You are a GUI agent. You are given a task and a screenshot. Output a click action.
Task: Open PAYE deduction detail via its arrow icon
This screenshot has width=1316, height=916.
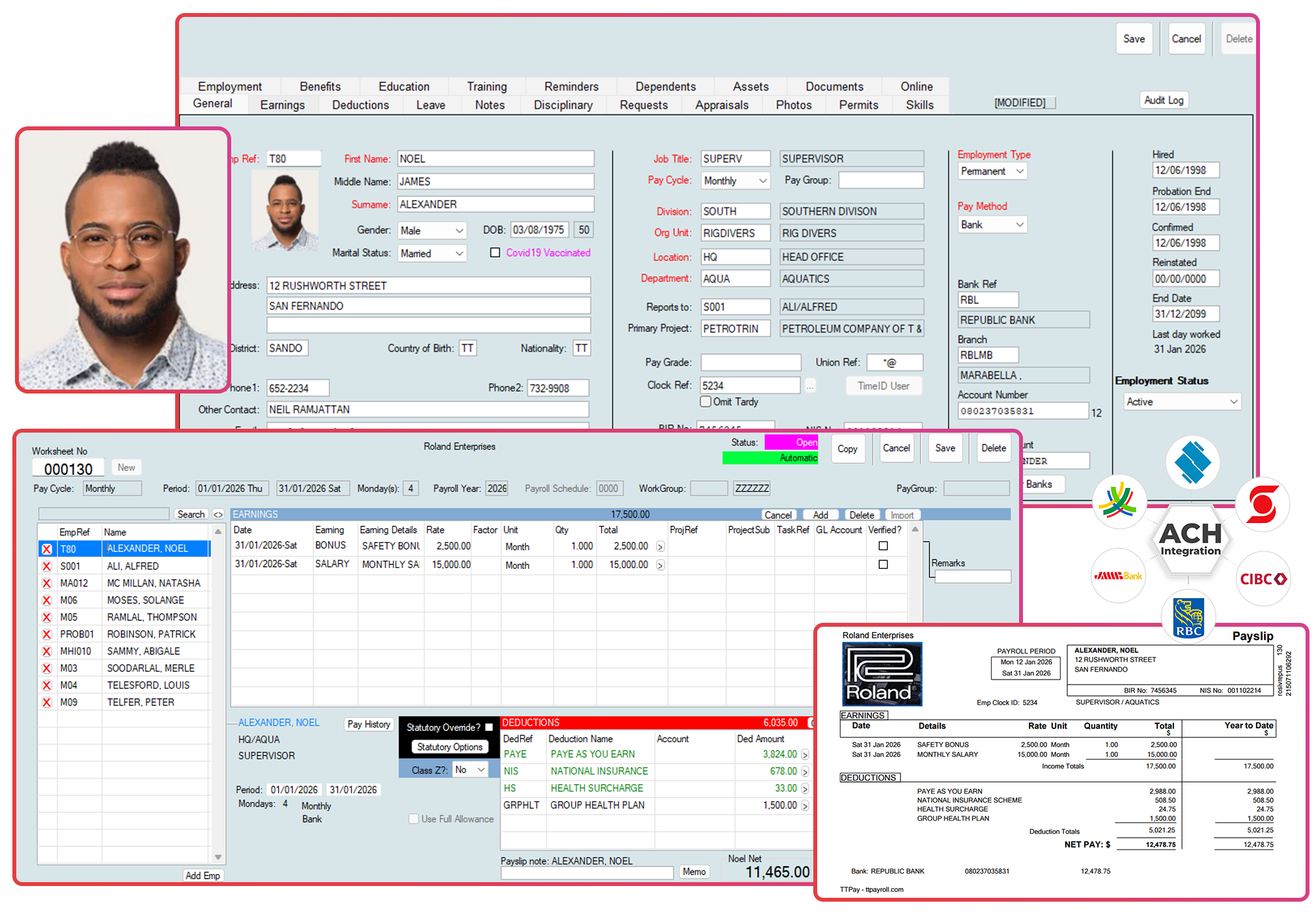(x=806, y=754)
